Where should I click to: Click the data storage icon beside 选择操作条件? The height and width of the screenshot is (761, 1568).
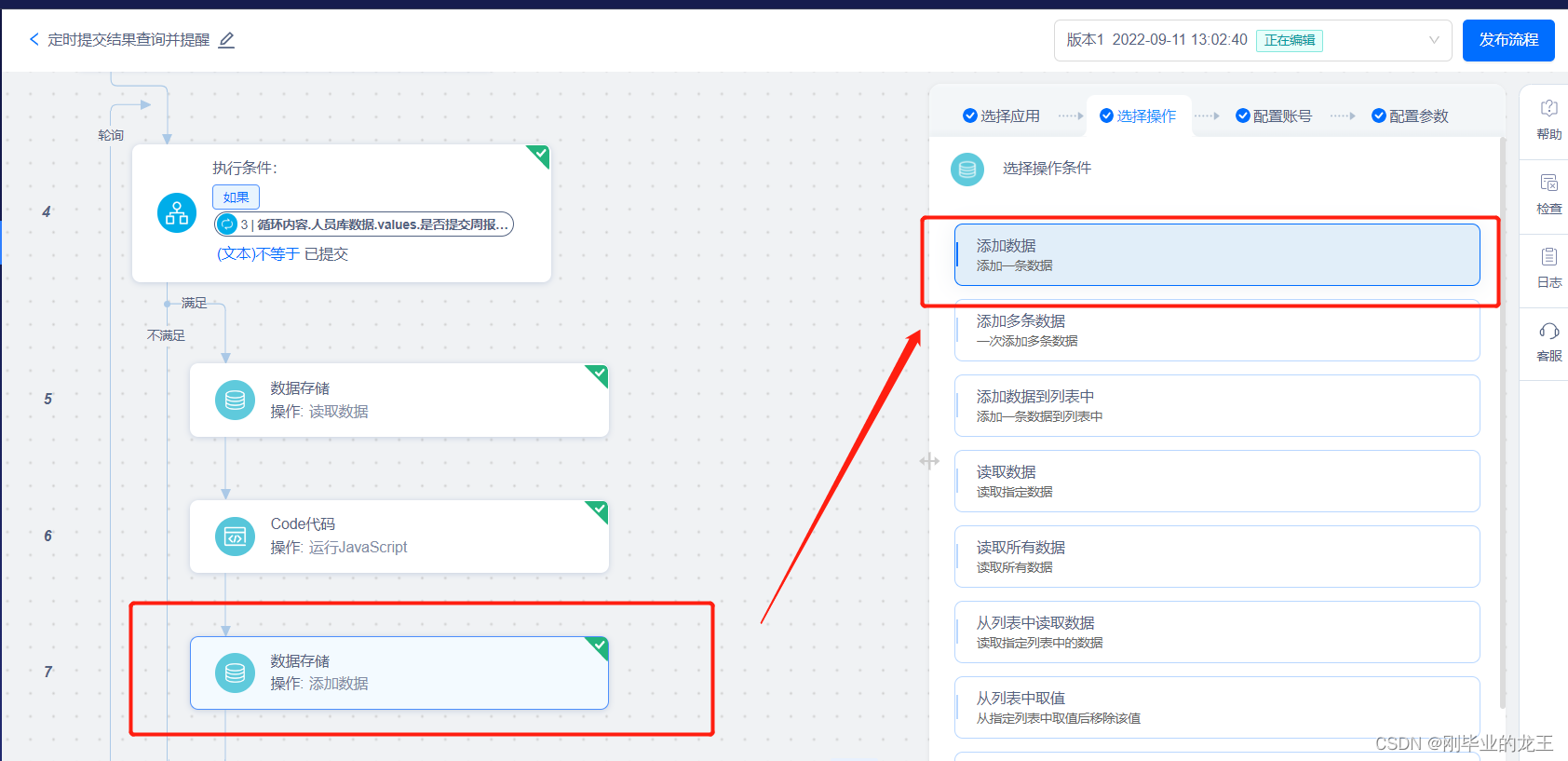pos(967,170)
